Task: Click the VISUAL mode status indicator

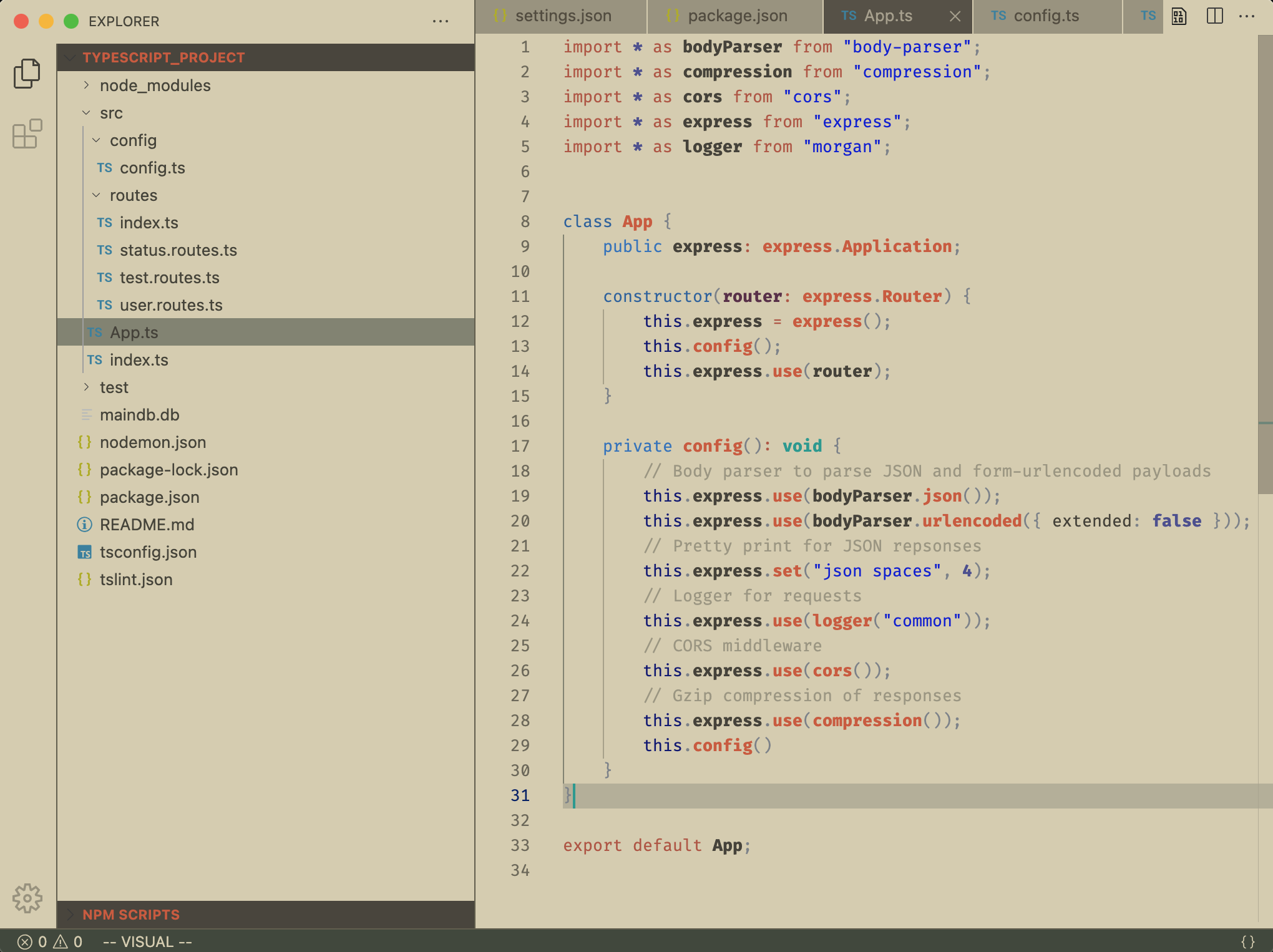Action: [147, 941]
